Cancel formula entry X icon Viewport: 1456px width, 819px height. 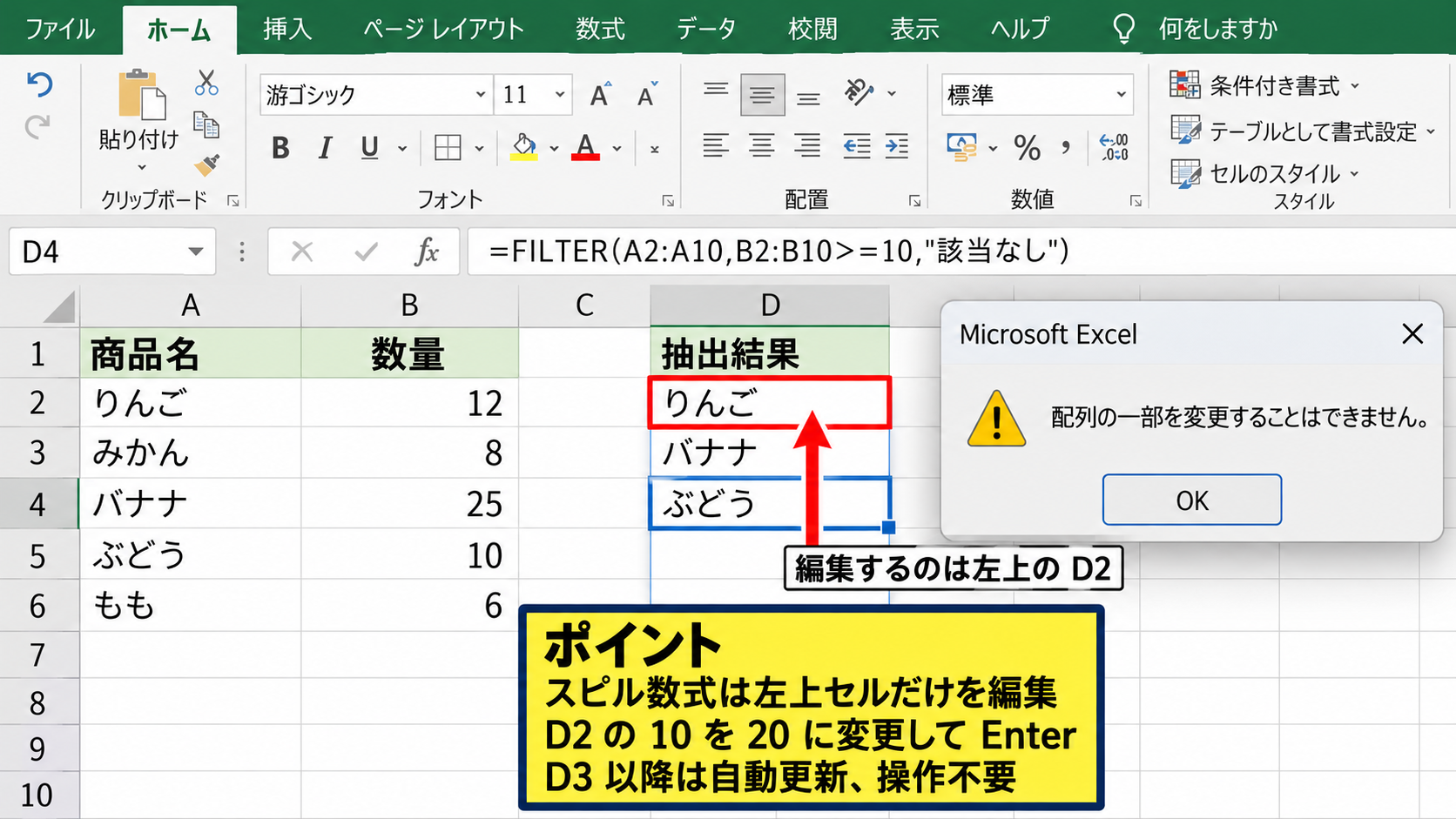(x=302, y=252)
